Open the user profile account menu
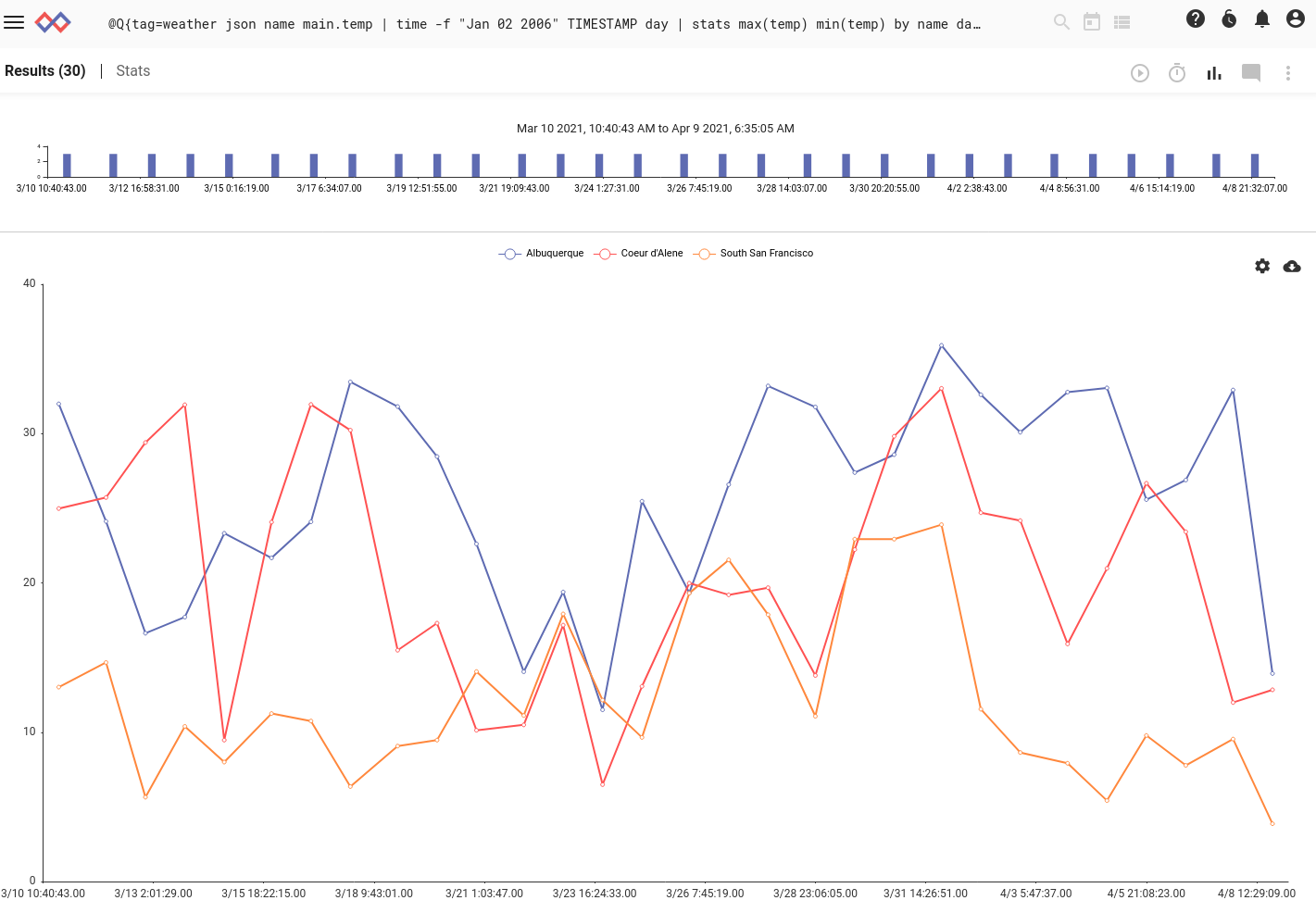 1294,18
